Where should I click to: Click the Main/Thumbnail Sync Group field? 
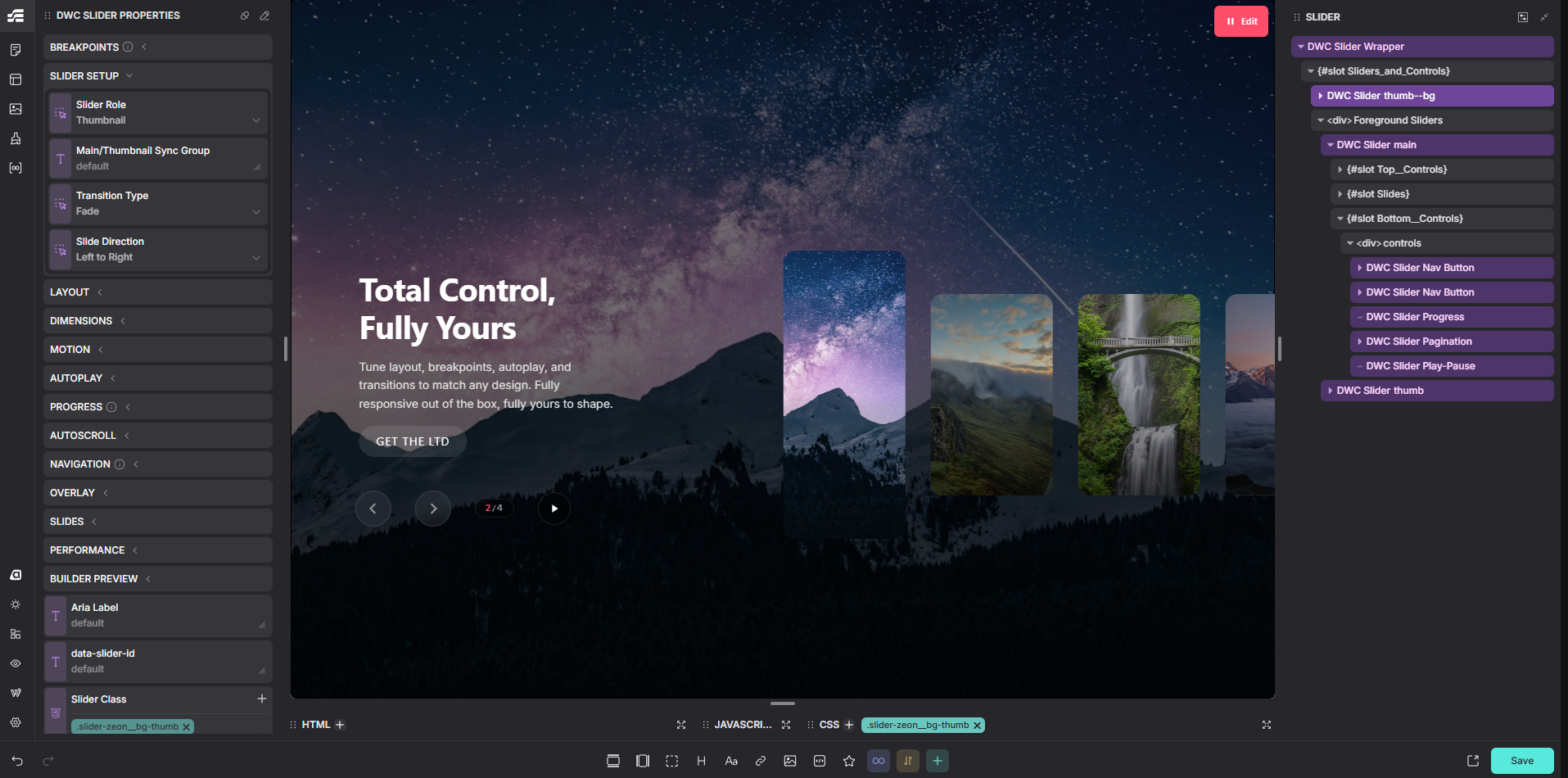pyautogui.click(x=159, y=158)
